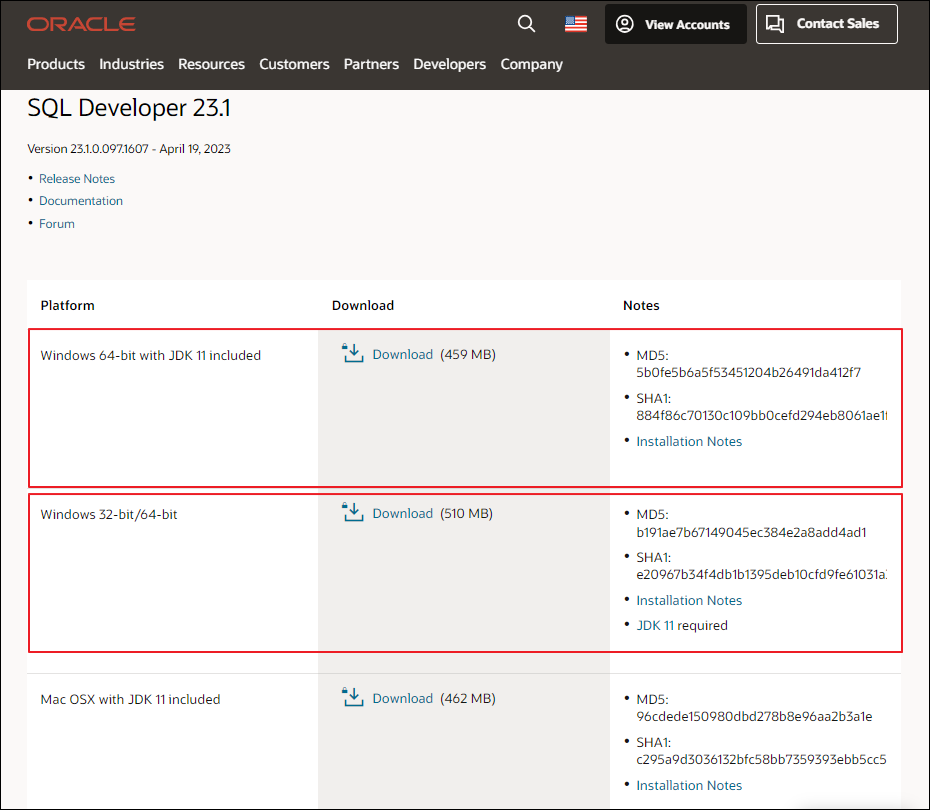Click SHA1 value starting e20967b34f4d
Image resolution: width=930 pixels, height=810 pixels.
tap(762, 575)
